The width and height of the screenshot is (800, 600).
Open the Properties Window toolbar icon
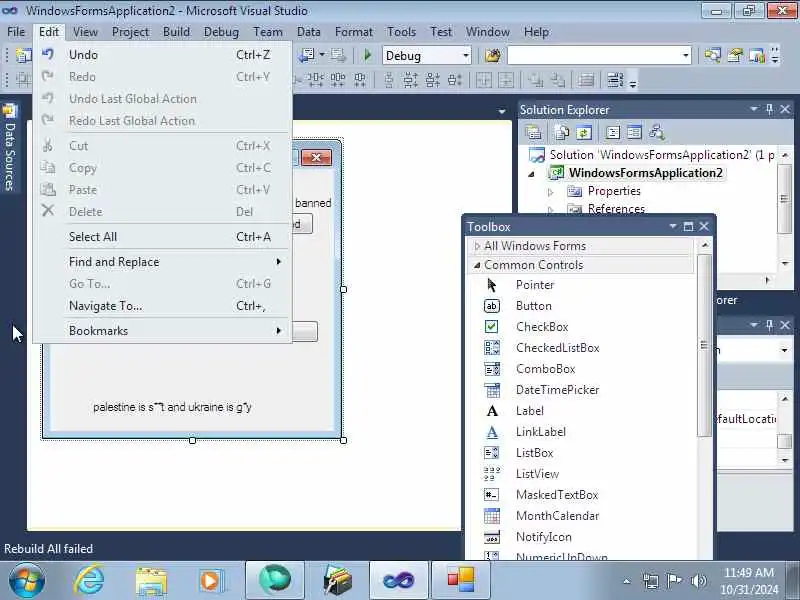[x=735, y=55]
